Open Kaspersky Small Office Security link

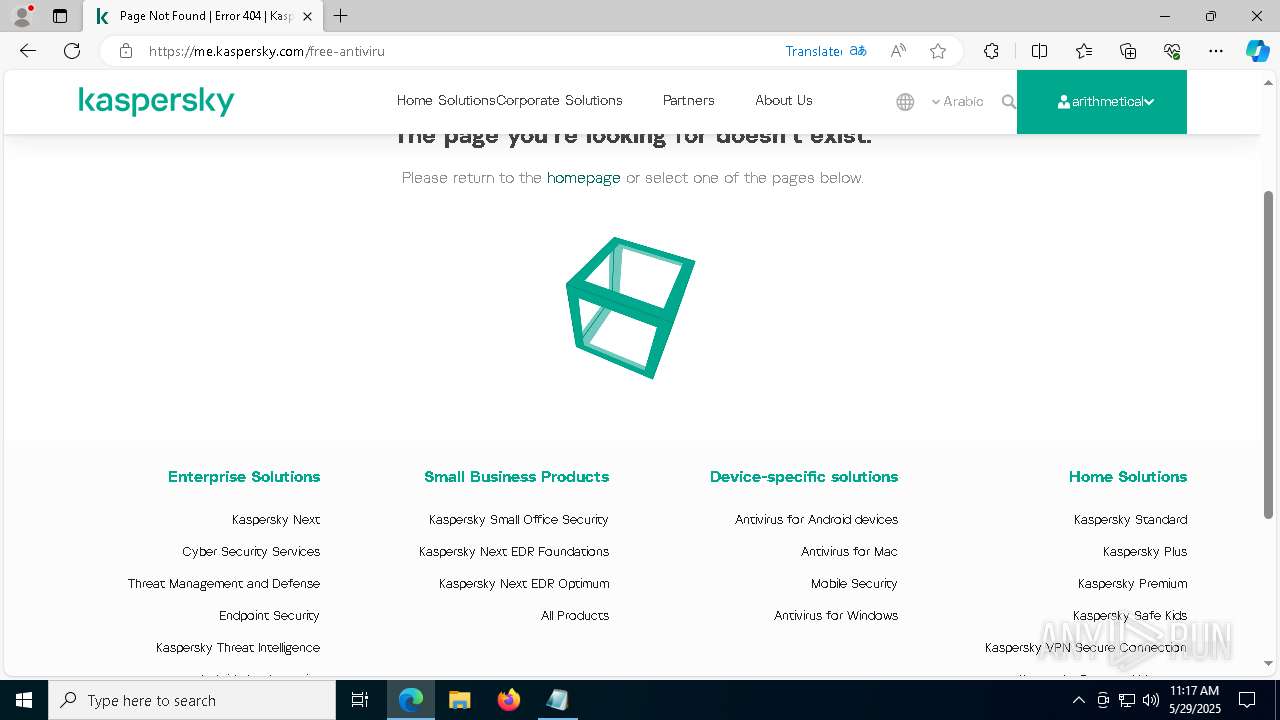(519, 519)
